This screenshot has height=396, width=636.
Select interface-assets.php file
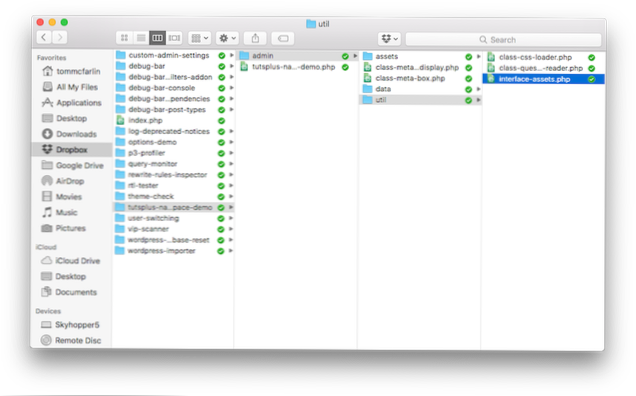[544, 79]
